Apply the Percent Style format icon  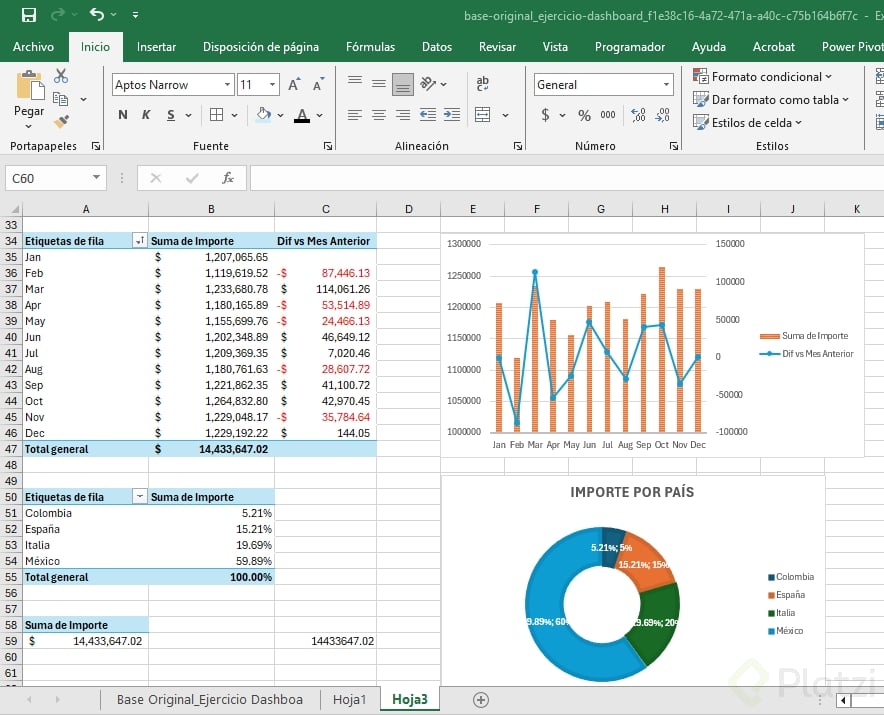click(584, 115)
